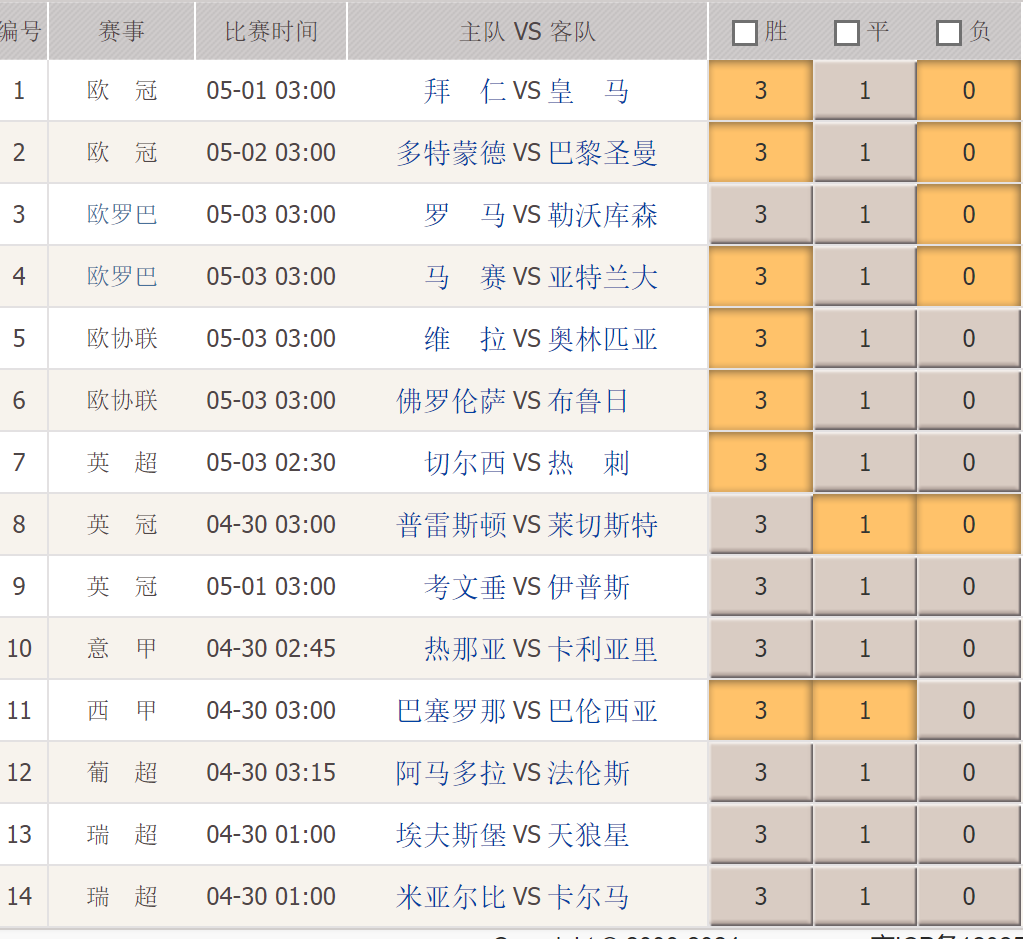Open the 多特蒙德 VS 巴黎圣曼 match link

click(x=527, y=153)
